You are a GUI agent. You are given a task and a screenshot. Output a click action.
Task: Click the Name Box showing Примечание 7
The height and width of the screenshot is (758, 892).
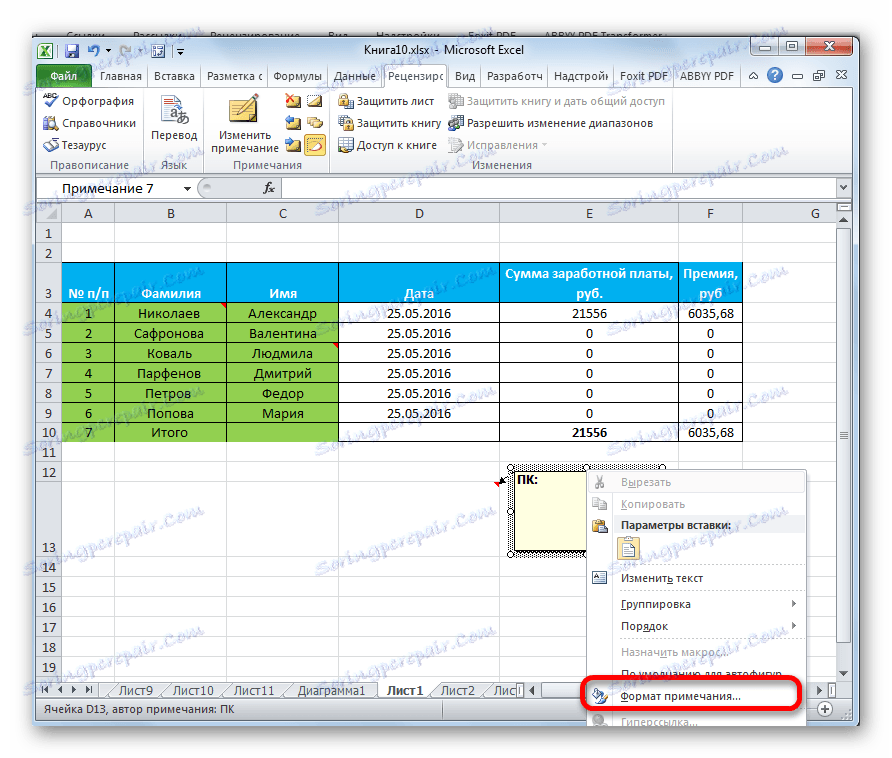(109, 188)
